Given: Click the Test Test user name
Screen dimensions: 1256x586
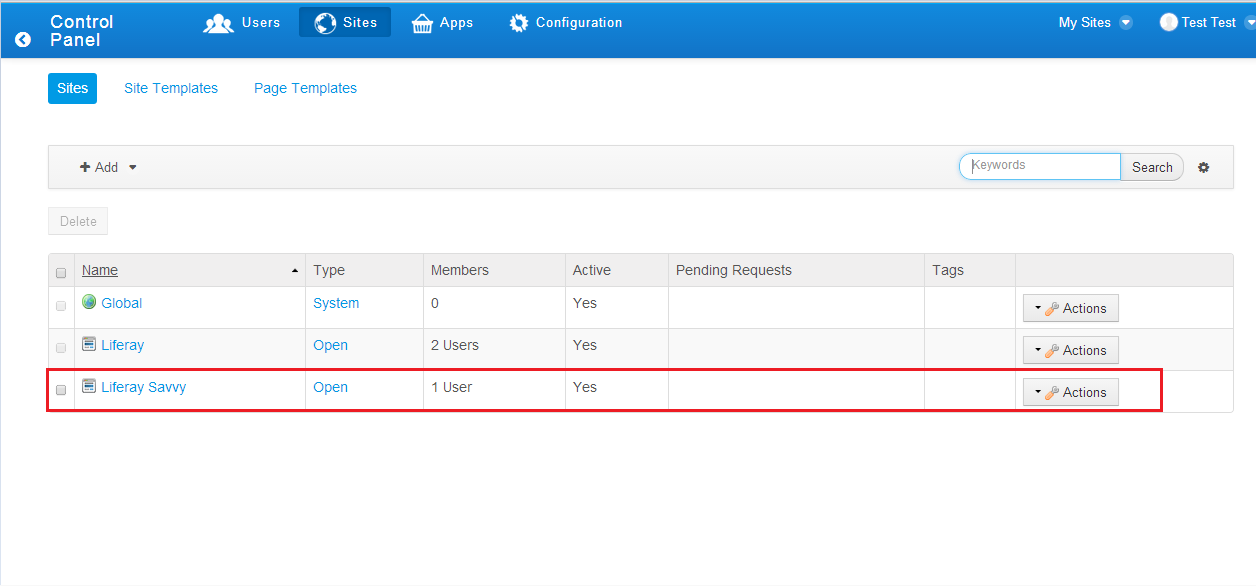Looking at the screenshot, I should pyautogui.click(x=1209, y=22).
